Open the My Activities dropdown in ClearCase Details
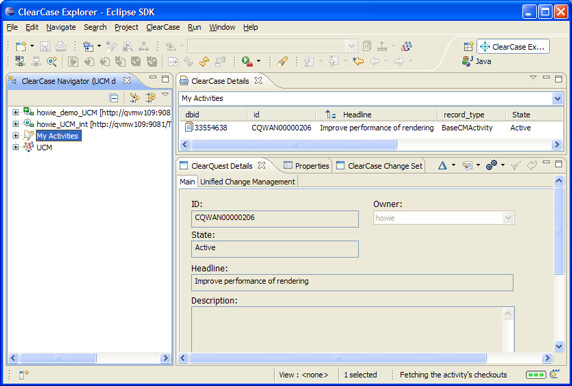 557,98
